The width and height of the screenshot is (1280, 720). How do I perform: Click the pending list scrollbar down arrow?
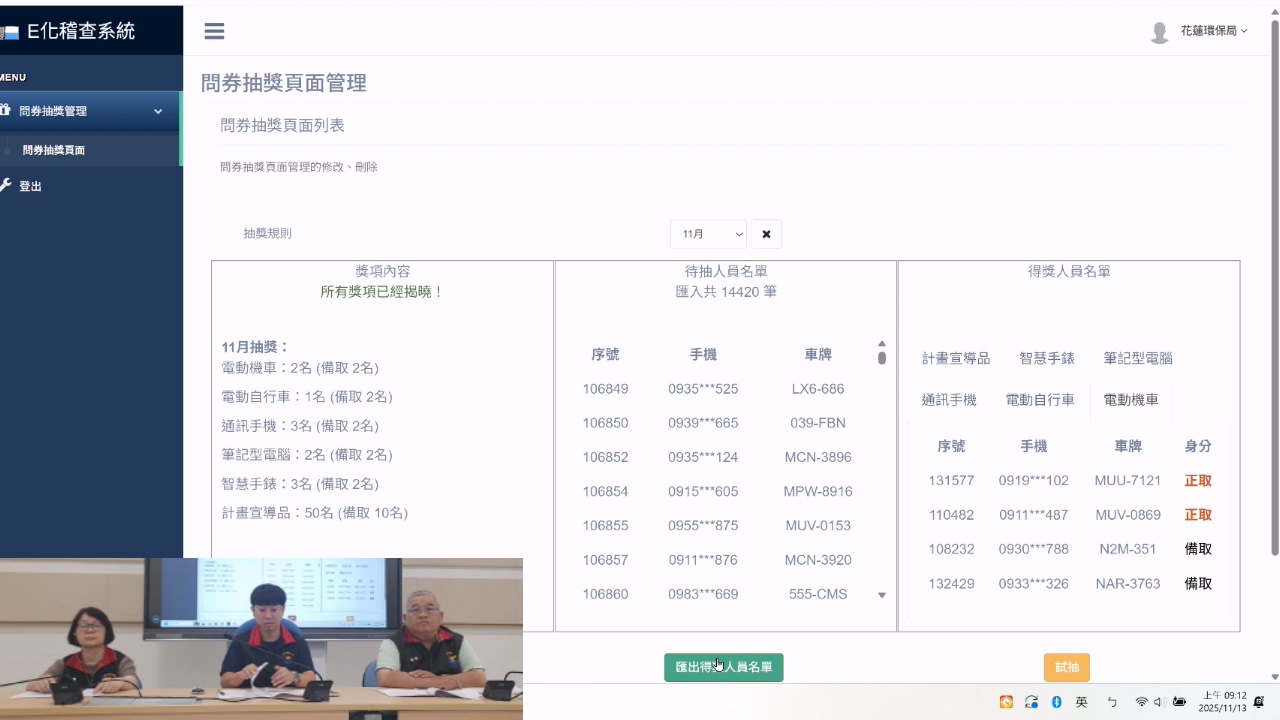(x=882, y=595)
